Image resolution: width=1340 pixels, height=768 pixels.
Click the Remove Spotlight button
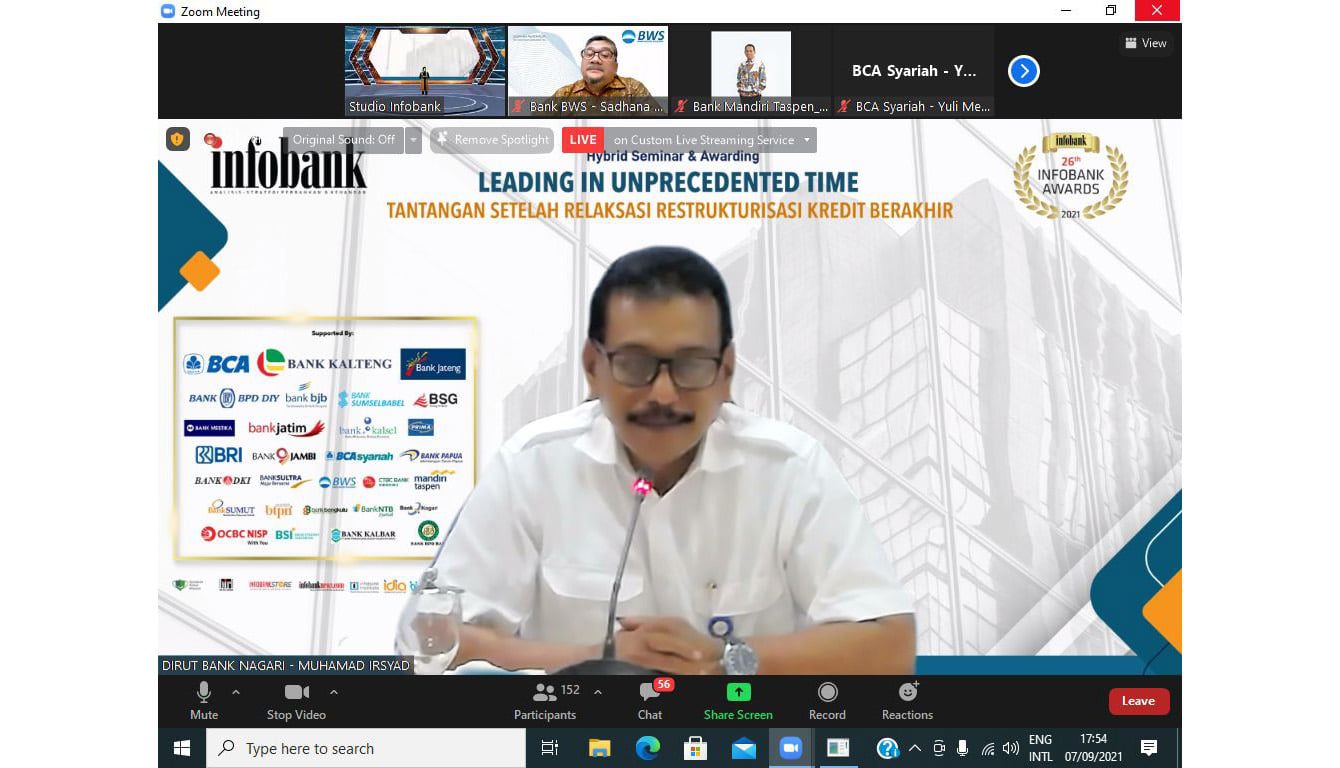point(492,140)
